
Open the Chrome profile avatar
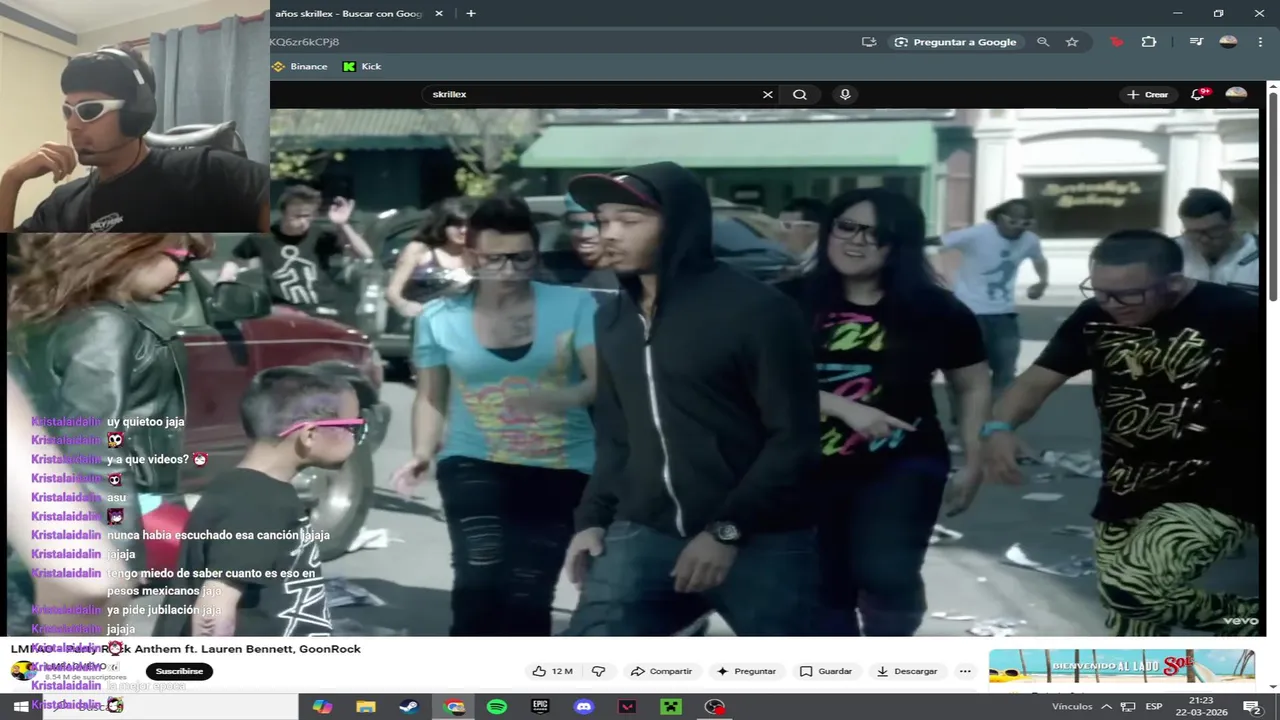point(1228,42)
